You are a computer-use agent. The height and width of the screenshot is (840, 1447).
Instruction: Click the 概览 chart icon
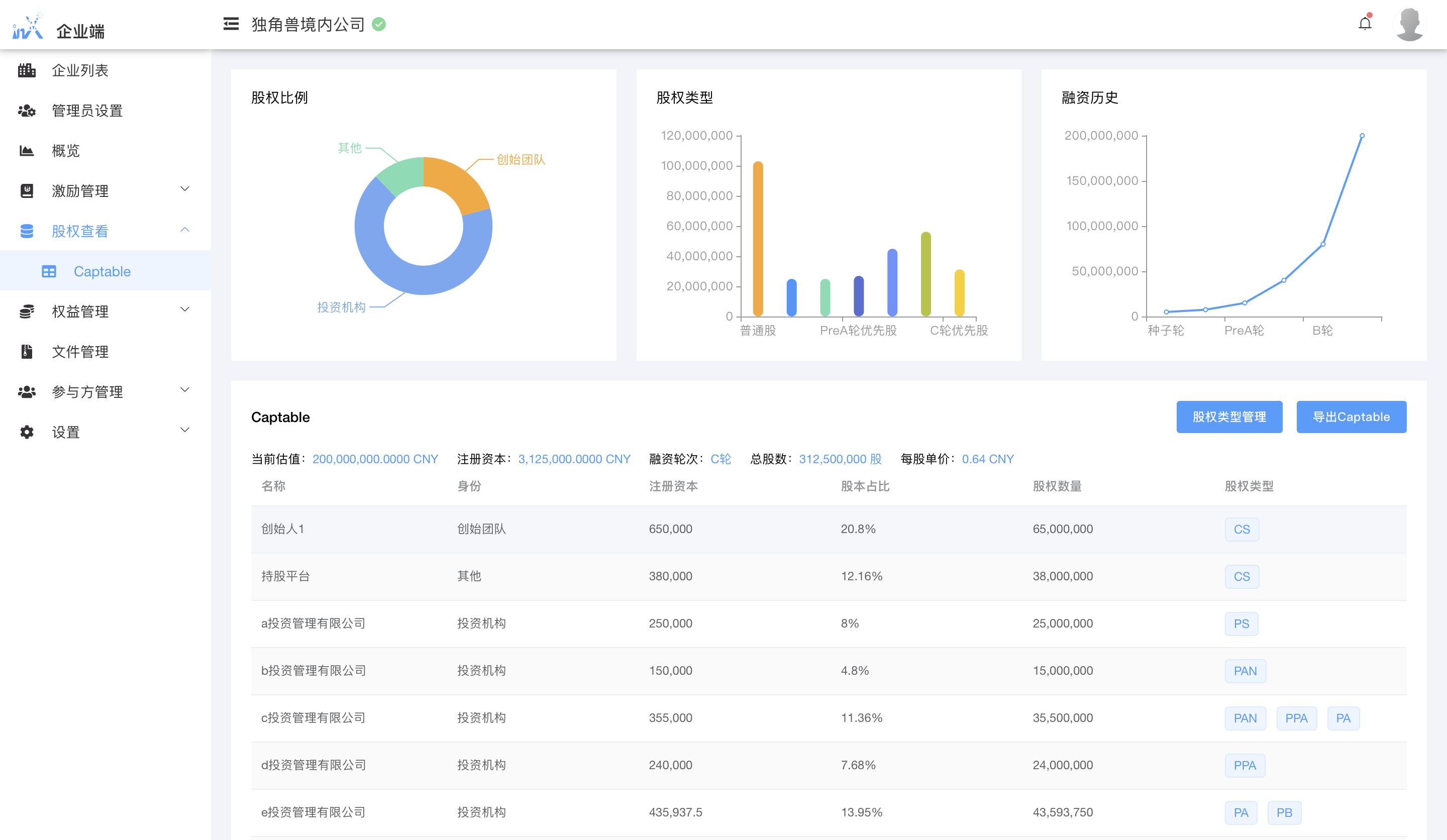coord(27,151)
